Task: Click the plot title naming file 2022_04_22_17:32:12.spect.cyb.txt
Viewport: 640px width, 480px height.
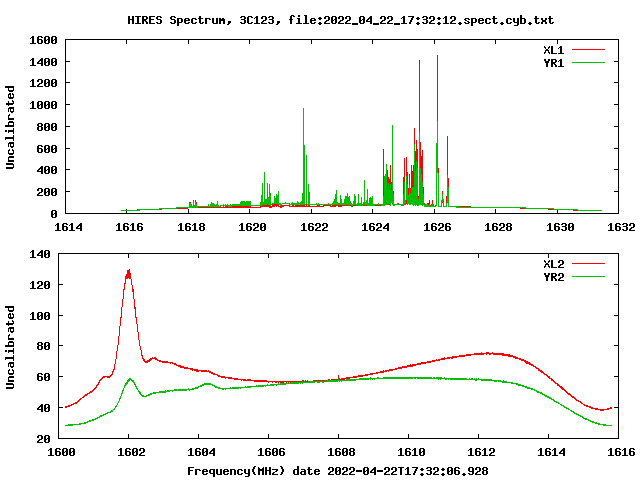Action: click(340, 20)
